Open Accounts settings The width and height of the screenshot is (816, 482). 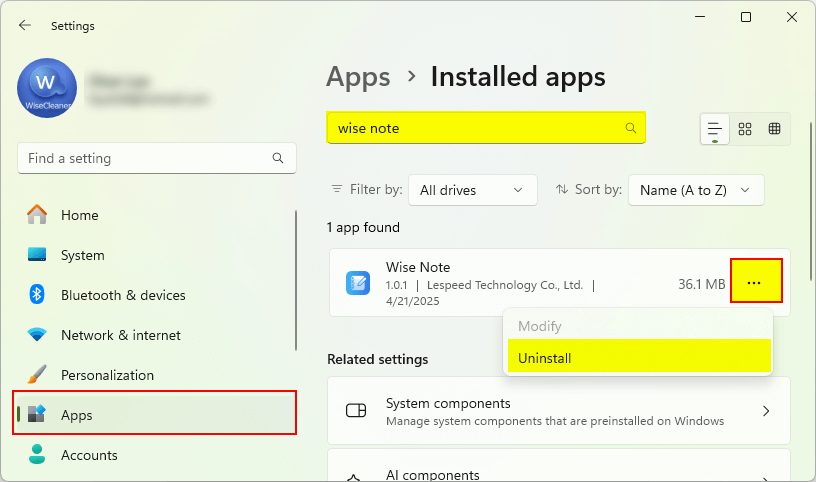[x=156, y=455]
